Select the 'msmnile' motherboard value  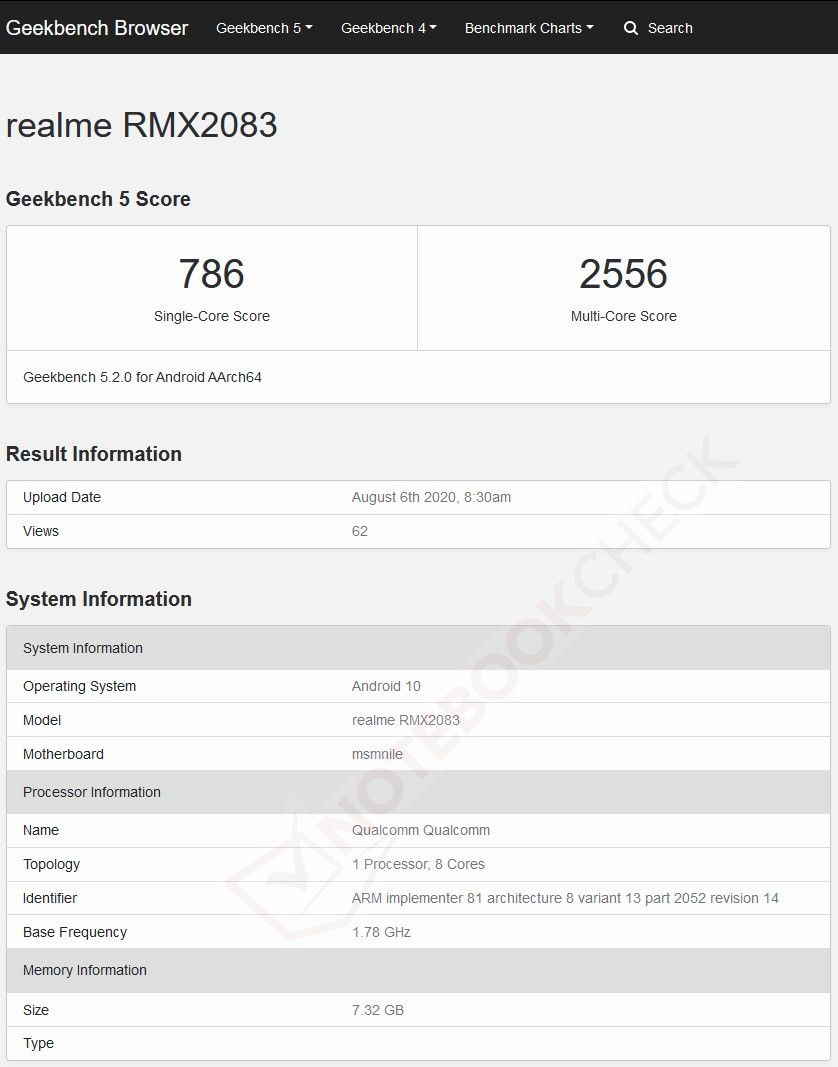[377, 754]
